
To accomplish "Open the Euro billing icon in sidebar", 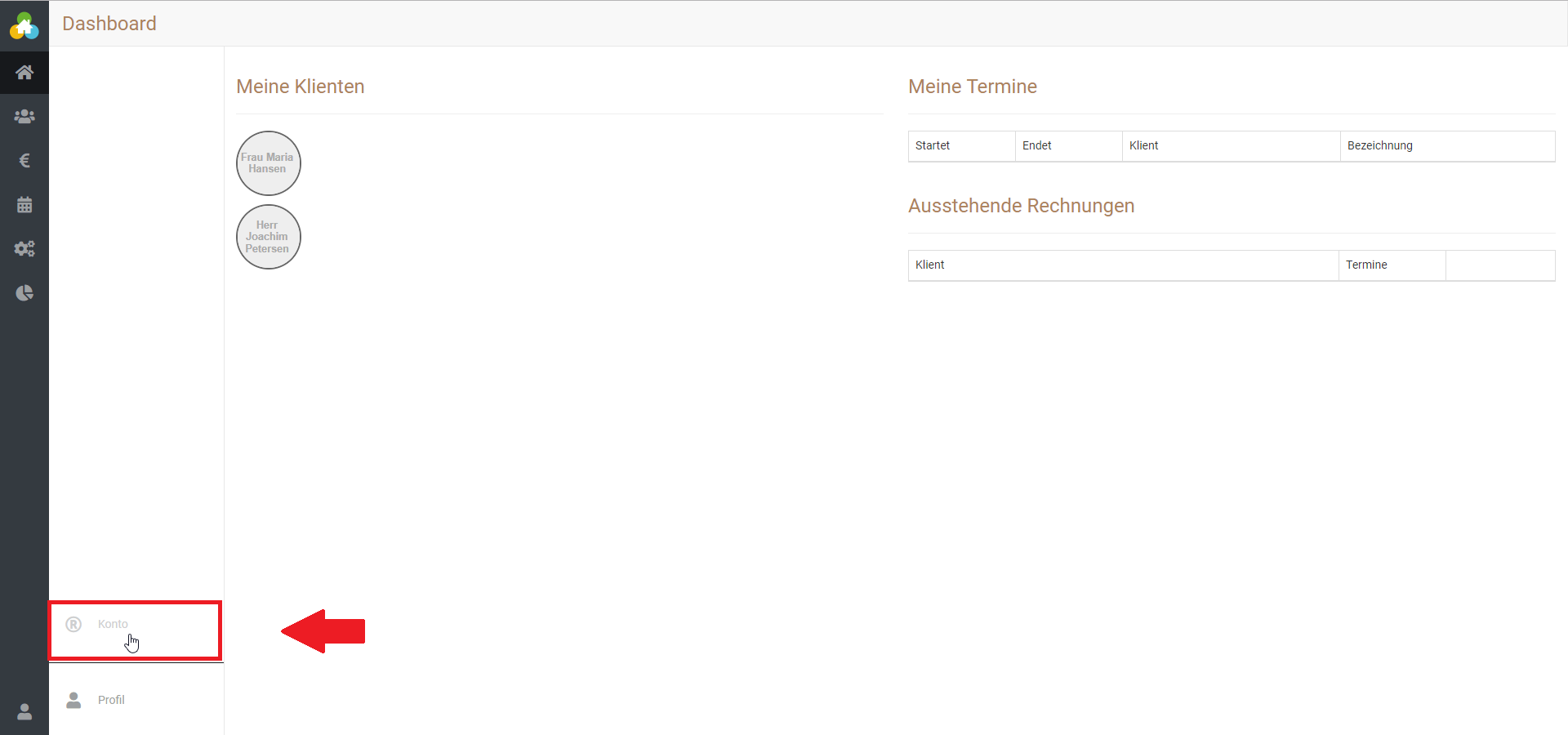I will (x=24, y=161).
